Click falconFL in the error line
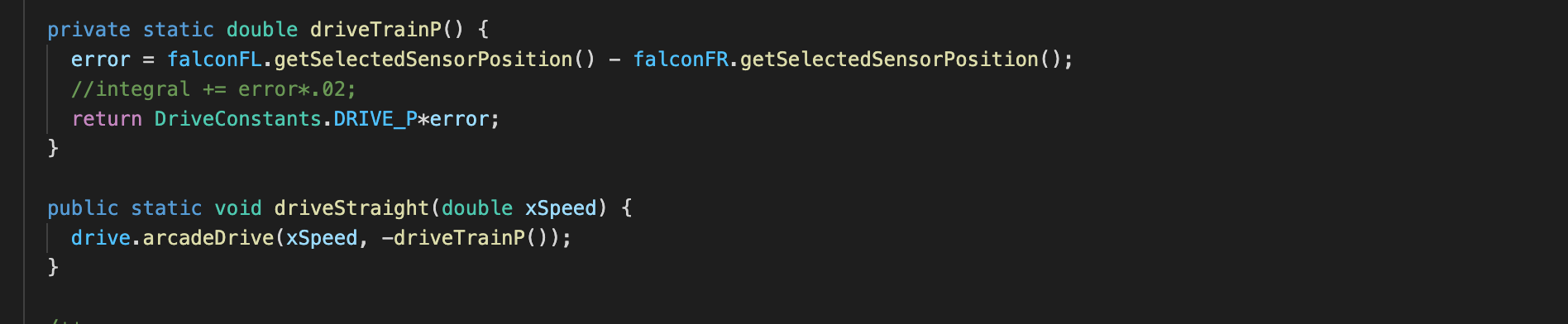1568x324 pixels. (214, 60)
